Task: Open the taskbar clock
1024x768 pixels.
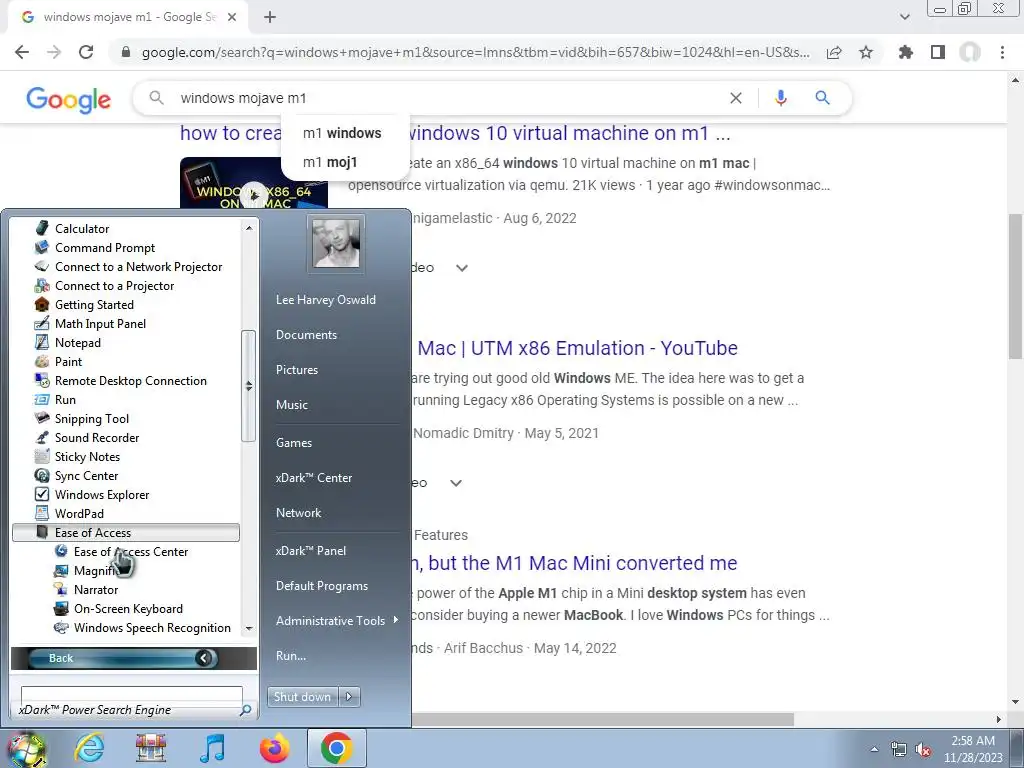Action: click(x=972, y=749)
